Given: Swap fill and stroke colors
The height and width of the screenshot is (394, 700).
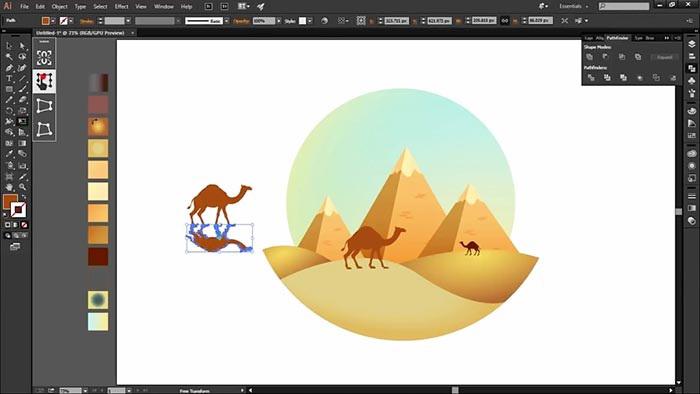Looking at the screenshot, I should (x=23, y=196).
